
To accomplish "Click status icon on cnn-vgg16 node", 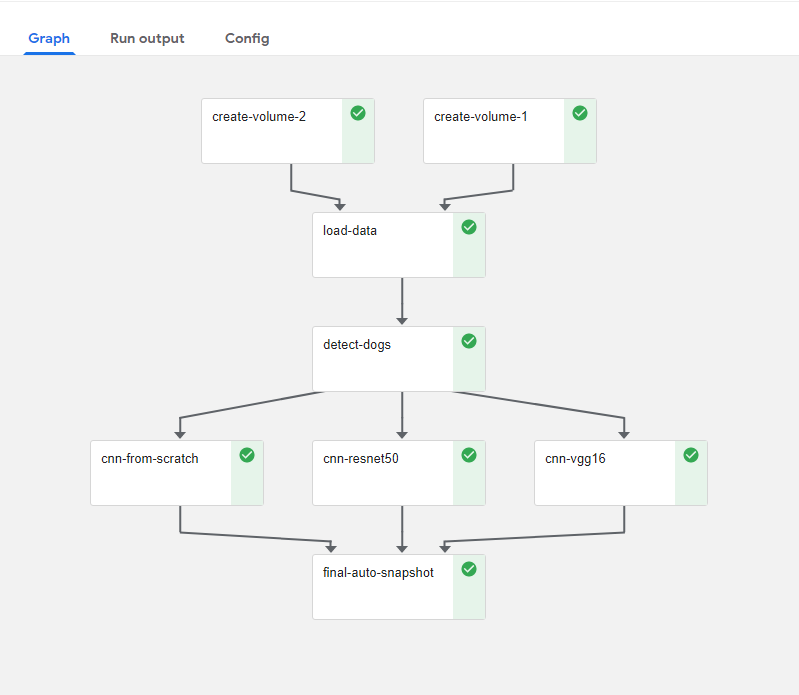I will pyautogui.click(x=691, y=455).
